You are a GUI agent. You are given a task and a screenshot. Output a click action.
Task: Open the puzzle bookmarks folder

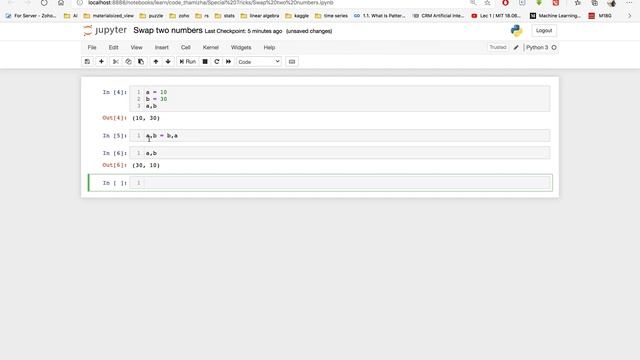[x=151, y=16]
